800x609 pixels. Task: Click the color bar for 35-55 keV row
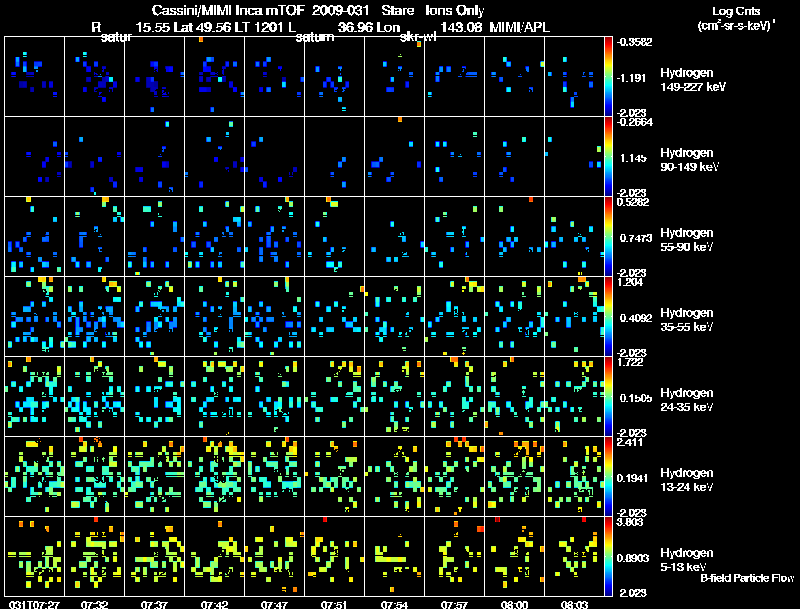608,317
